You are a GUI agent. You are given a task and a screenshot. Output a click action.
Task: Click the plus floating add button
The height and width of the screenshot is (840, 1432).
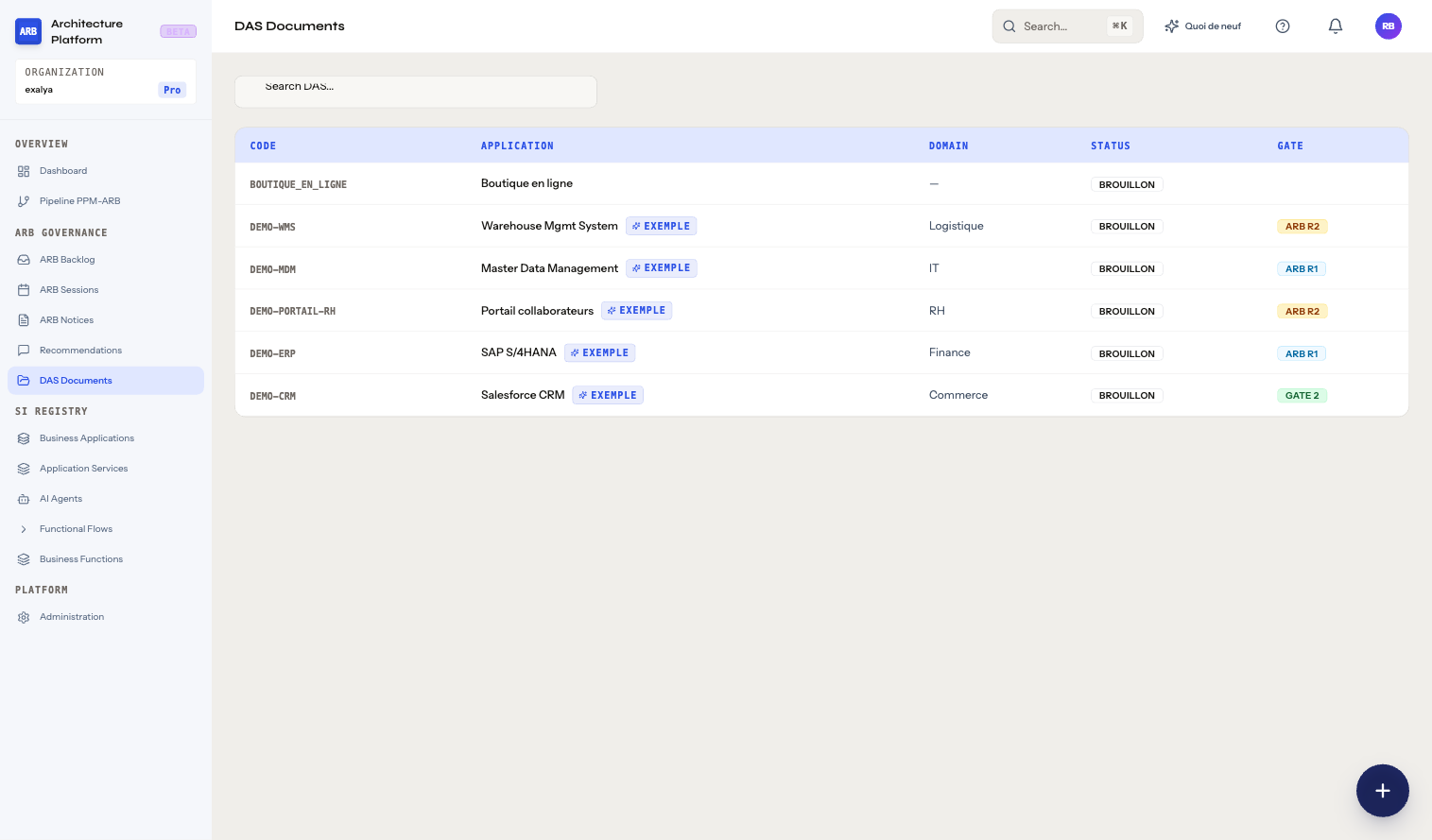coord(1383,791)
